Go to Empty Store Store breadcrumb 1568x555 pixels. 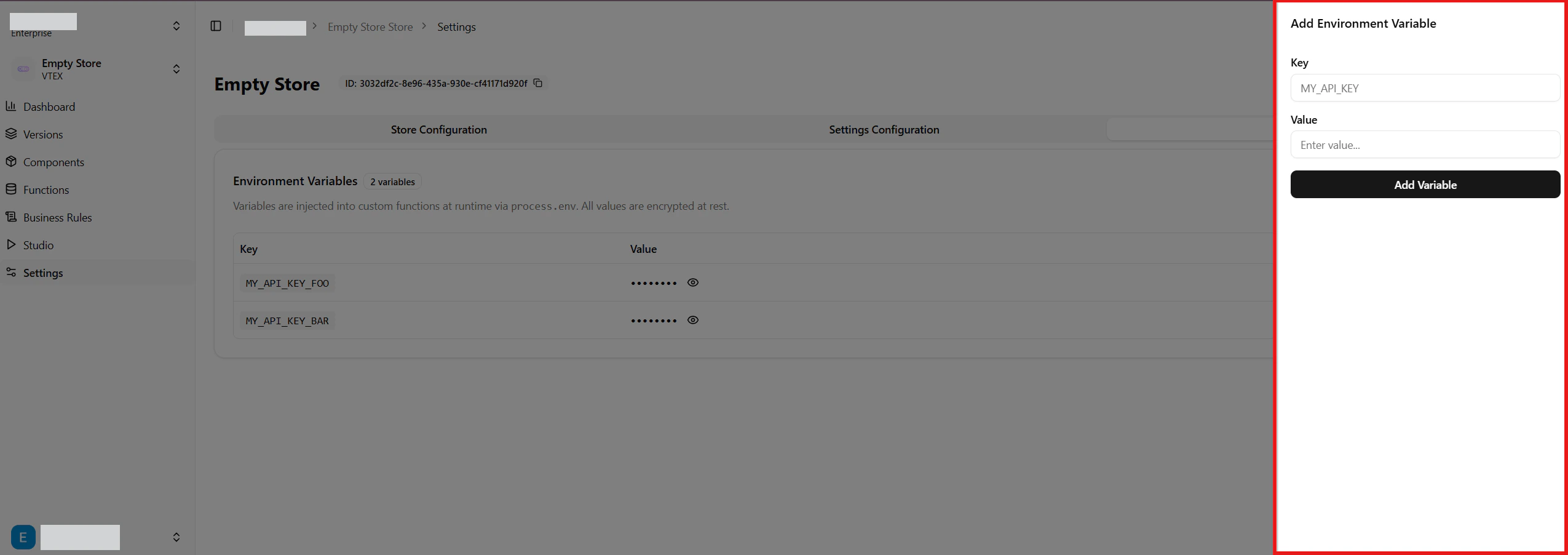pyautogui.click(x=370, y=27)
